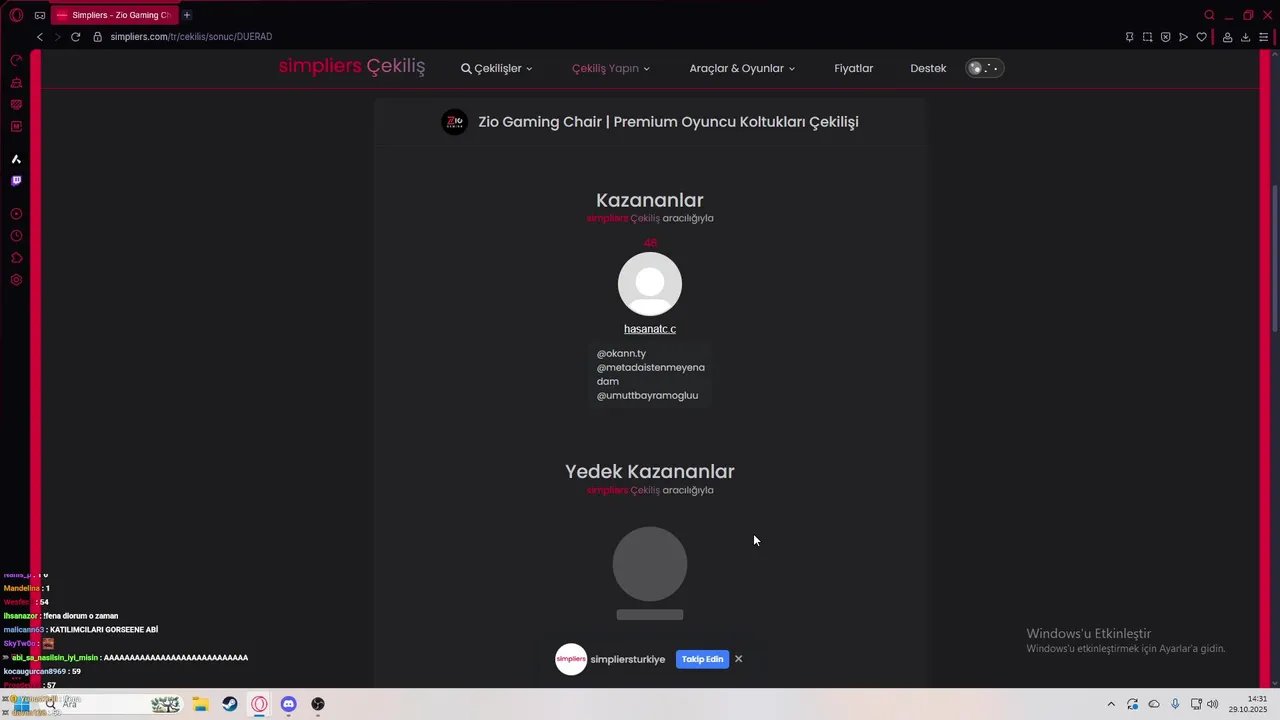
Task: Click the @metadaistenmeyena mention text
Action: (651, 367)
